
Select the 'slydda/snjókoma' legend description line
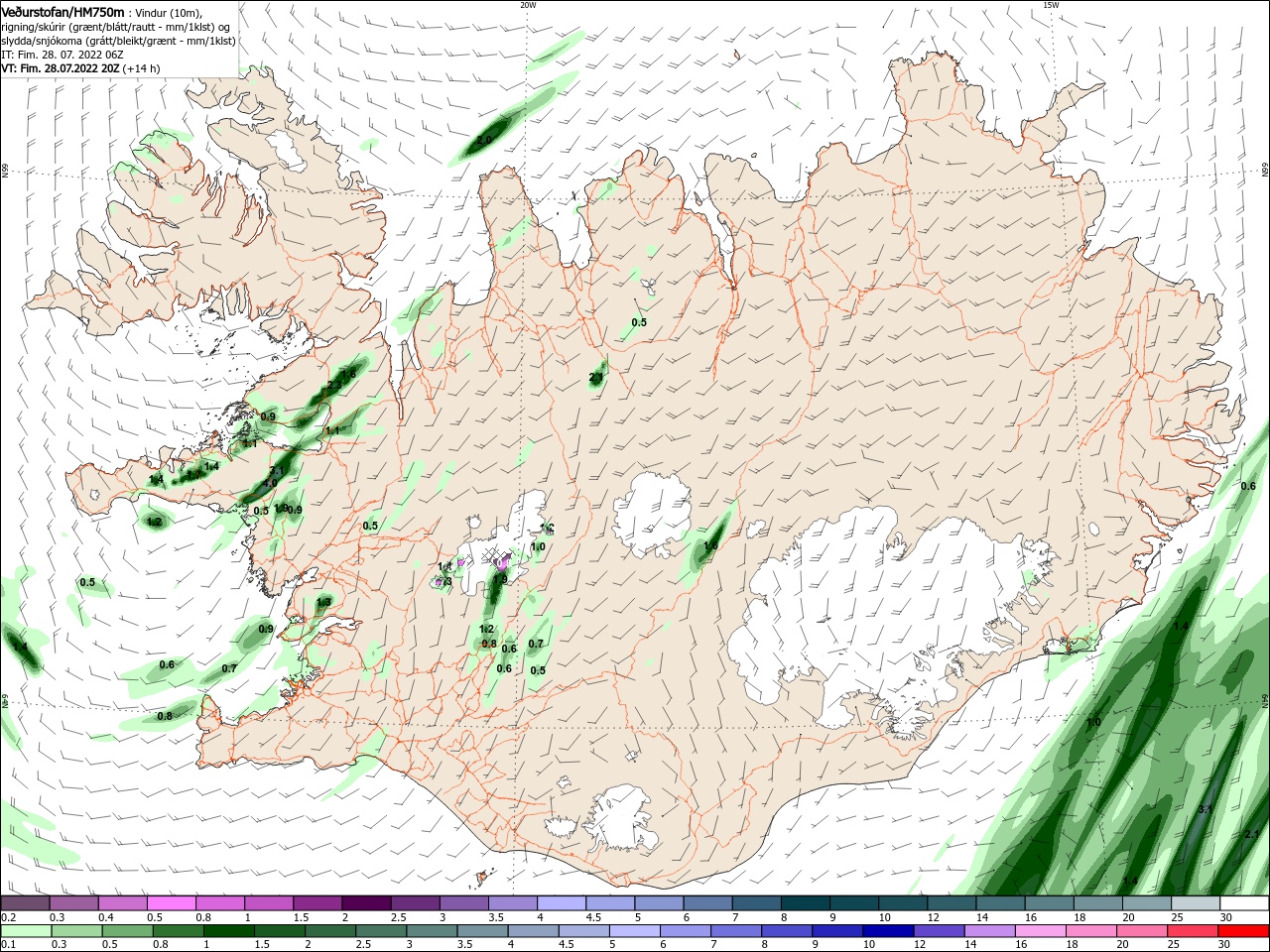pyautogui.click(x=118, y=41)
